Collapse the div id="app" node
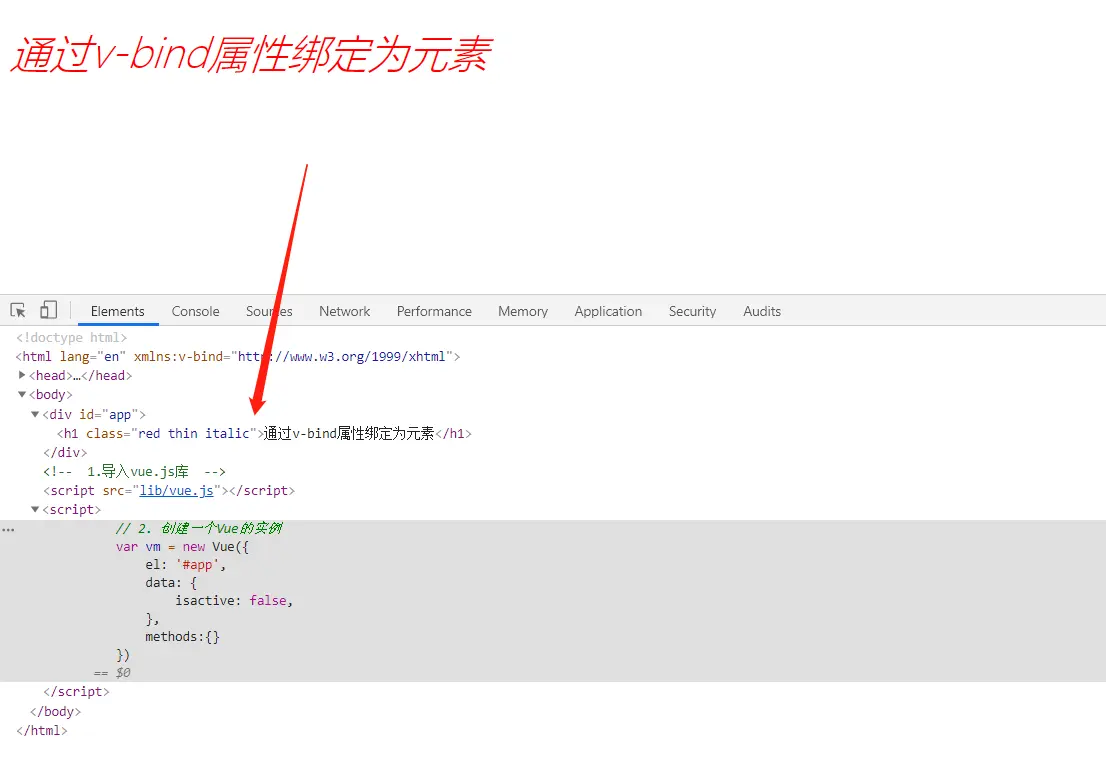The image size is (1106, 766). pos(35,414)
